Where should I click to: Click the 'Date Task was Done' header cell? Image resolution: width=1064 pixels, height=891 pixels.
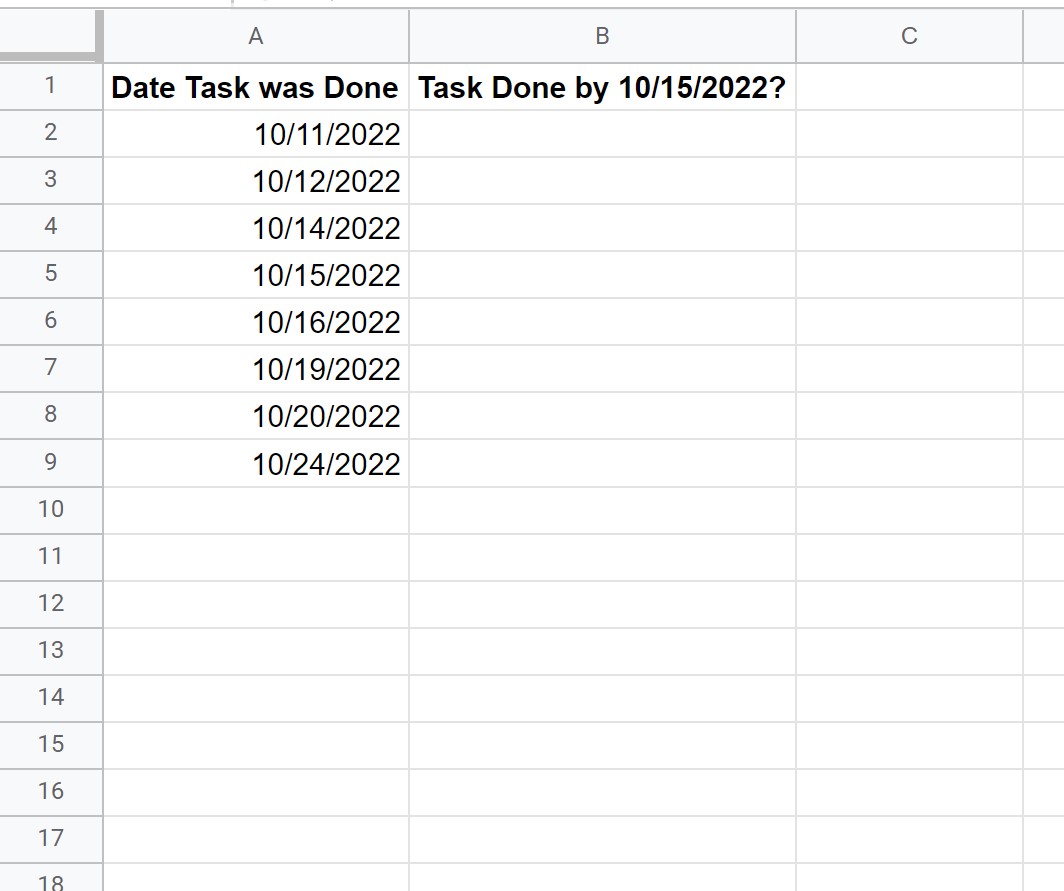[x=256, y=87]
